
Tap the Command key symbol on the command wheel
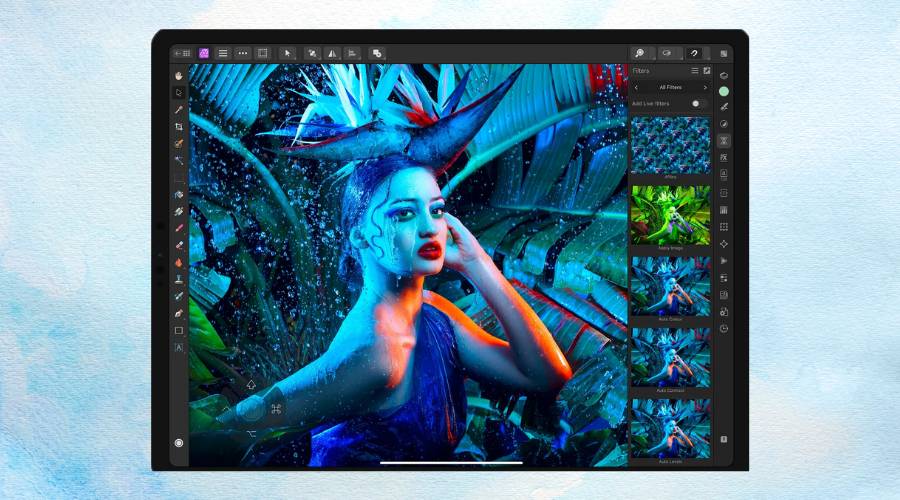(x=276, y=409)
